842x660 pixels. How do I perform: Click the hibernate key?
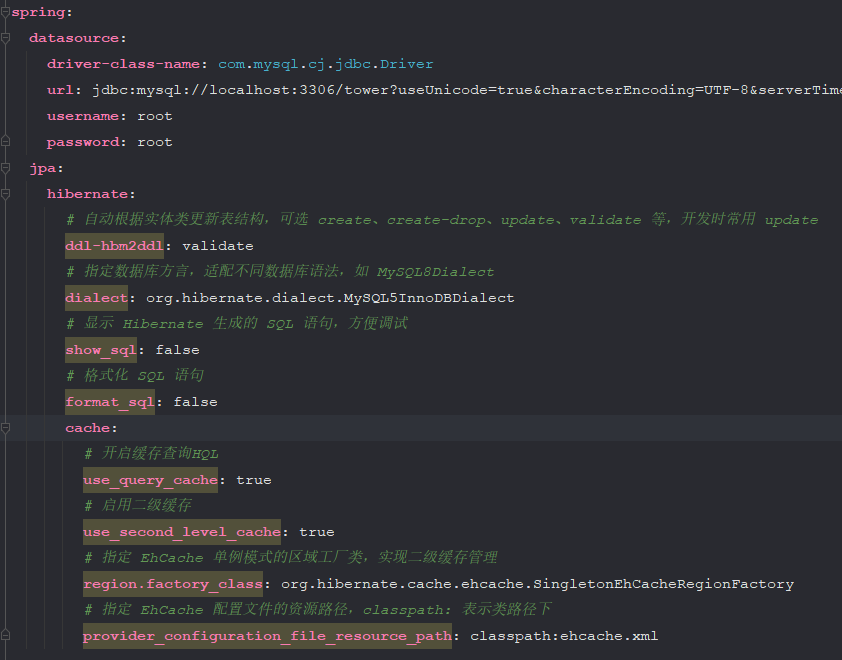(x=87, y=194)
